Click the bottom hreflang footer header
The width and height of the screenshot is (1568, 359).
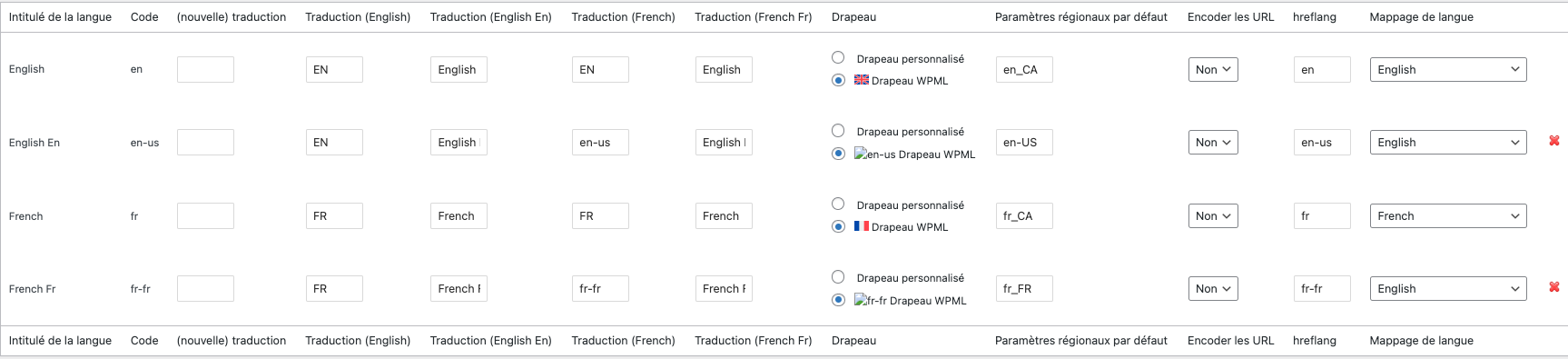(x=1315, y=340)
